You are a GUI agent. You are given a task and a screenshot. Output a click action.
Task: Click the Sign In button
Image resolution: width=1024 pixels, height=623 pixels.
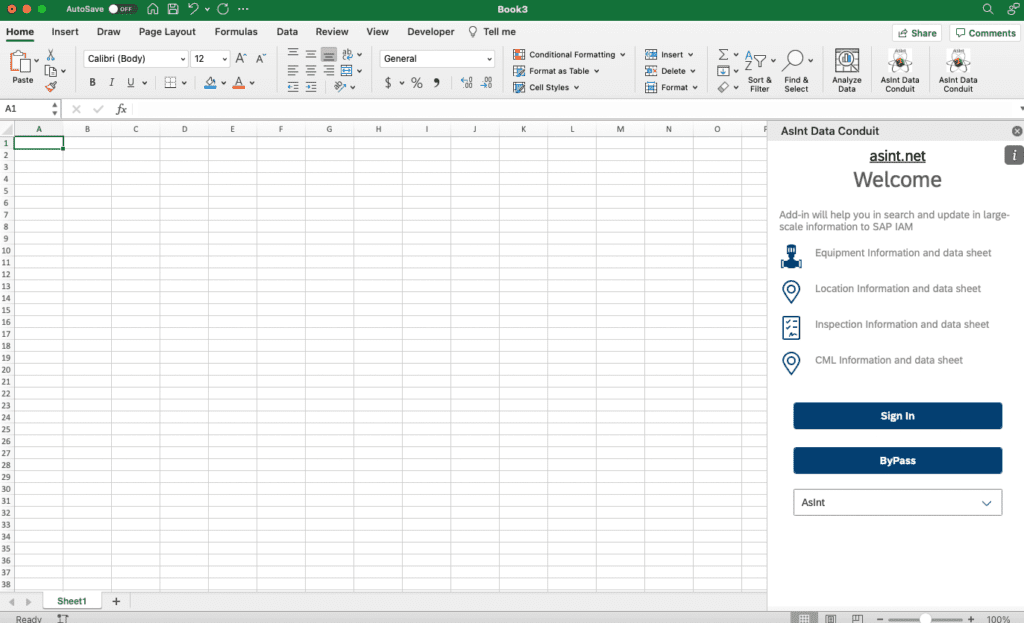(897, 416)
